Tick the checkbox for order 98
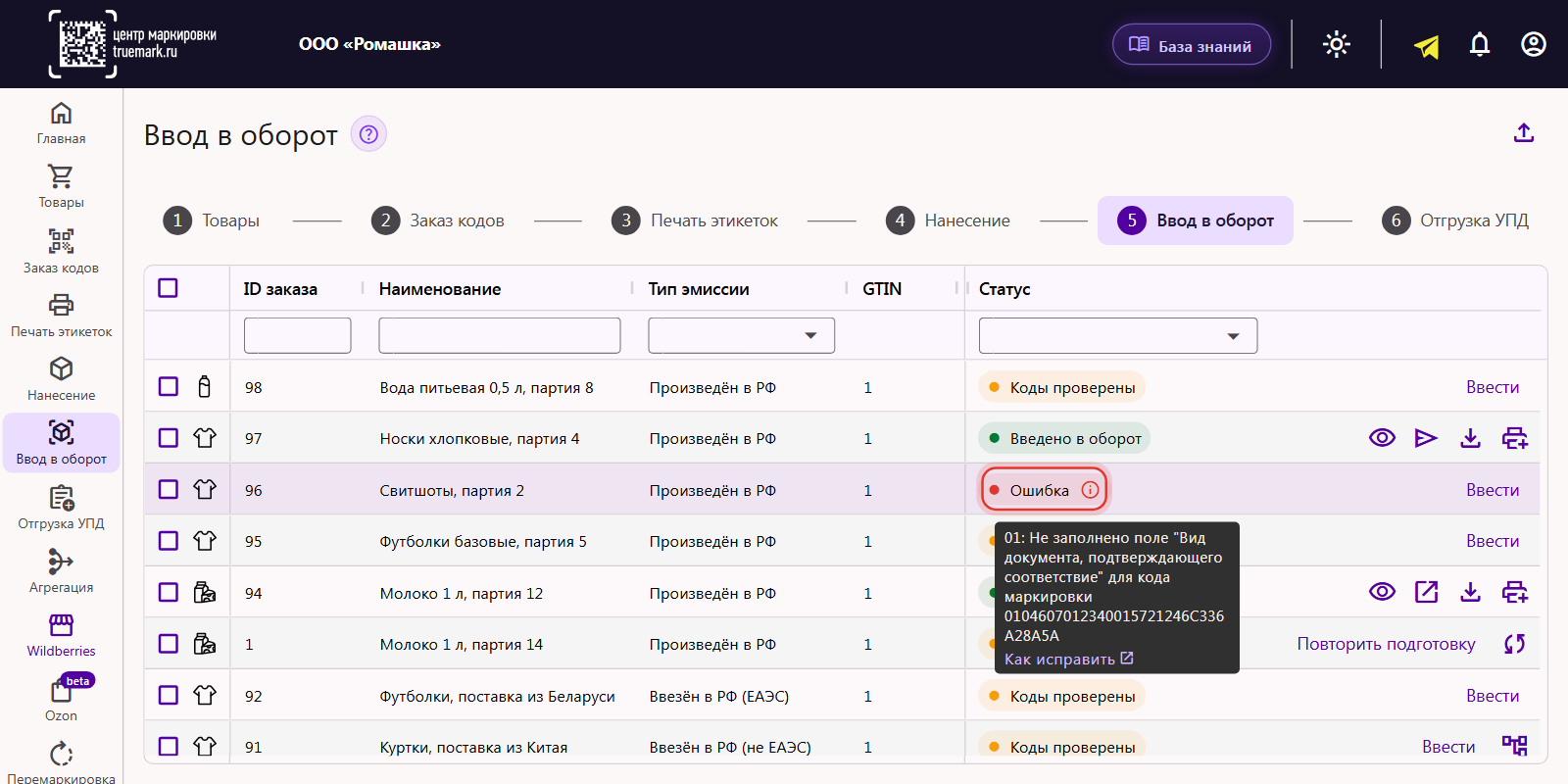1568x784 pixels. (x=169, y=386)
